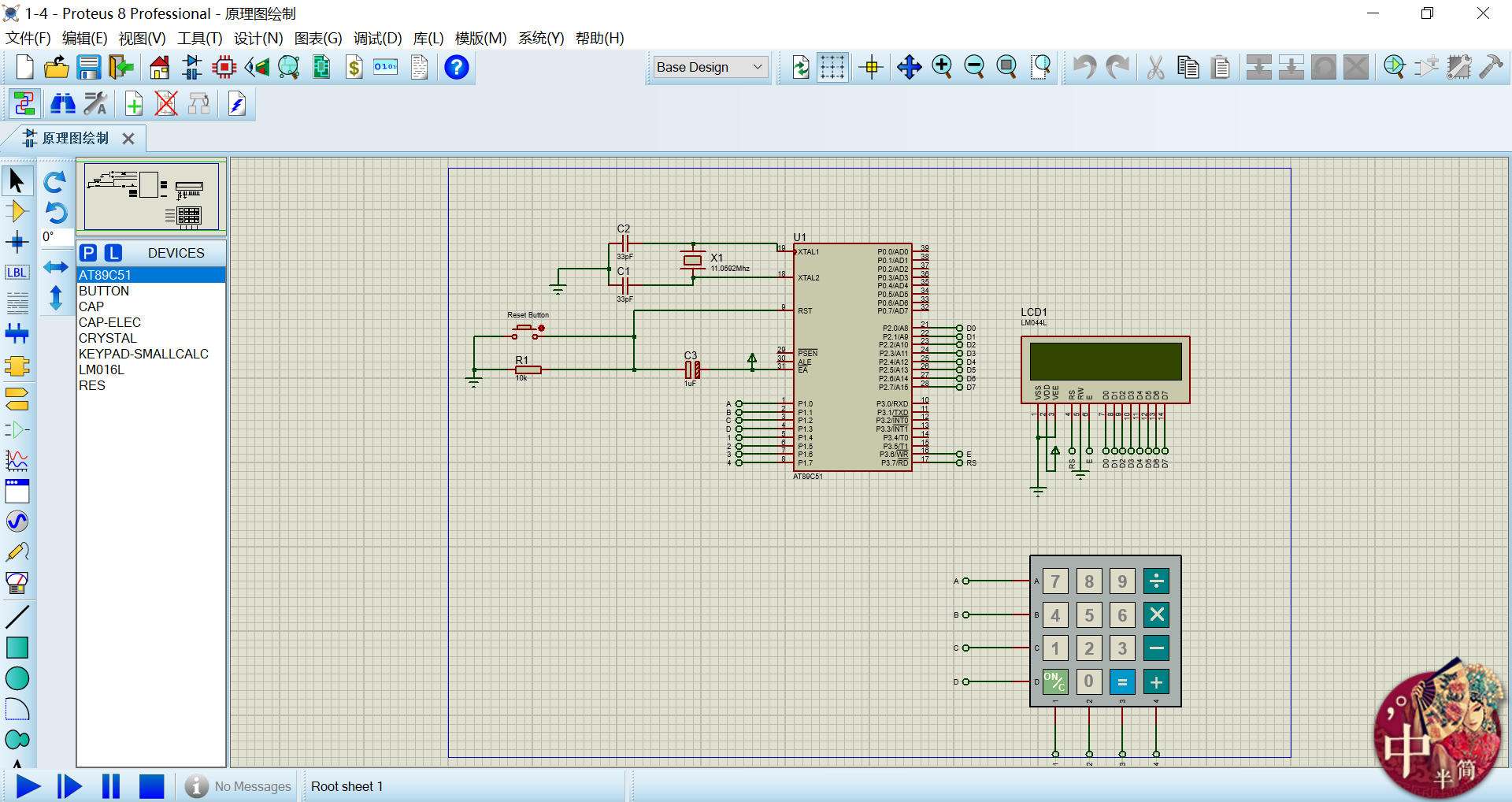Click the P pick devices button
Screen dimensions: 1512x802
[x=88, y=253]
